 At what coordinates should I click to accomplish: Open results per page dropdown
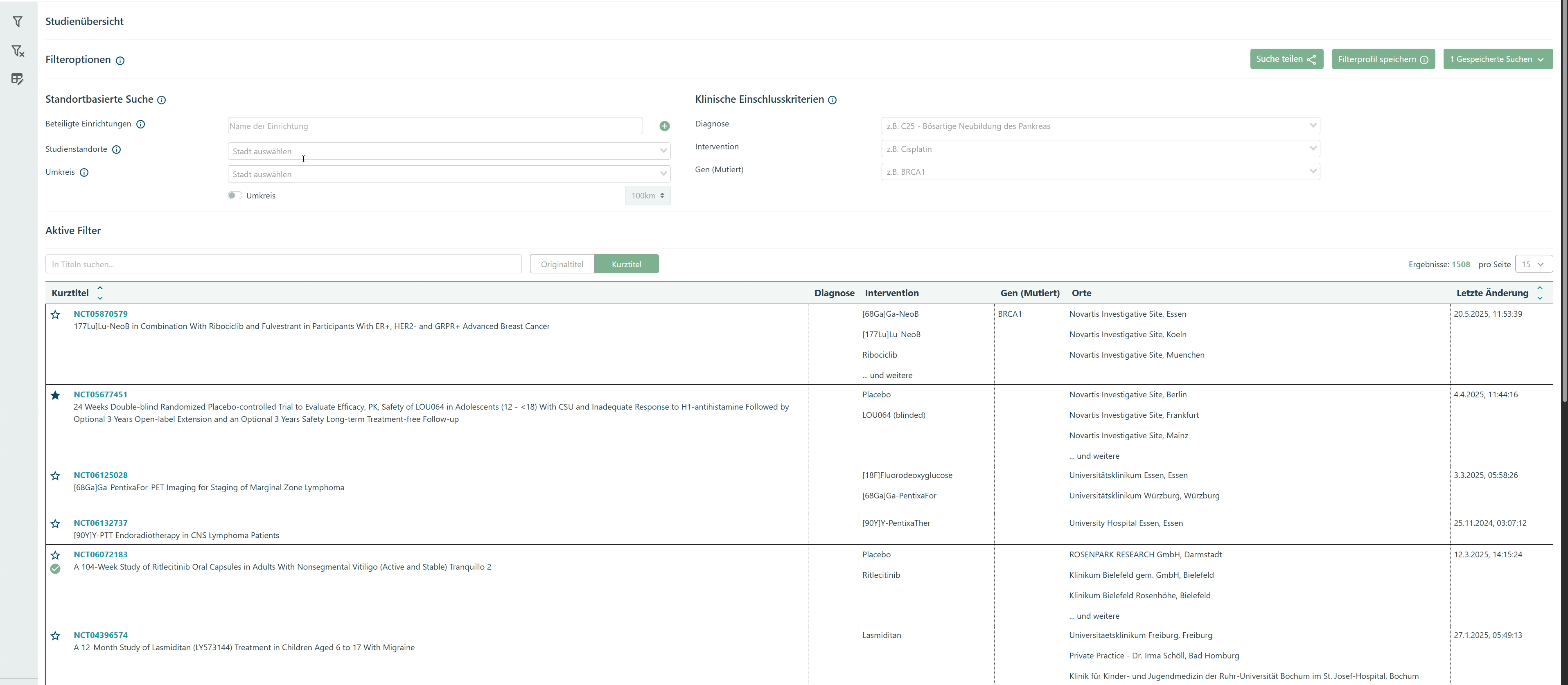click(1533, 264)
